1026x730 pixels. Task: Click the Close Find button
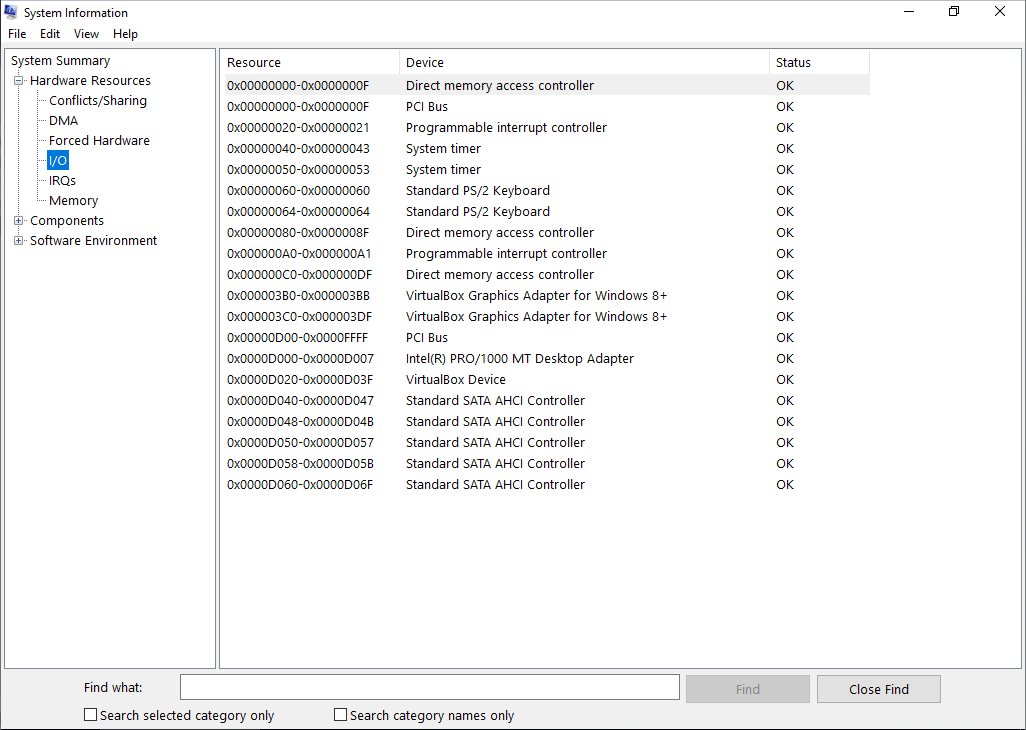pos(879,689)
